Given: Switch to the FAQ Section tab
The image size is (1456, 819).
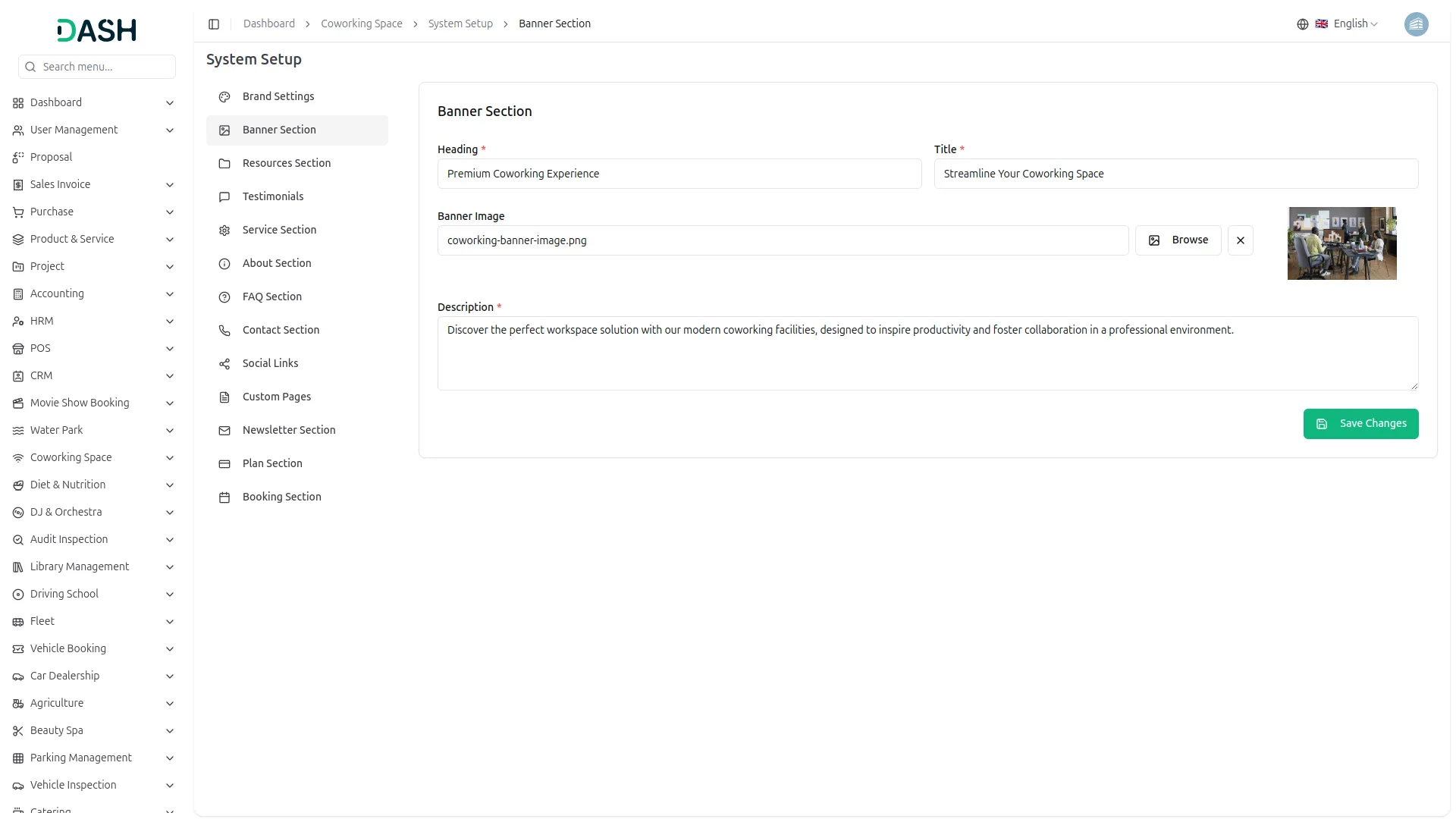Looking at the screenshot, I should pyautogui.click(x=271, y=297).
